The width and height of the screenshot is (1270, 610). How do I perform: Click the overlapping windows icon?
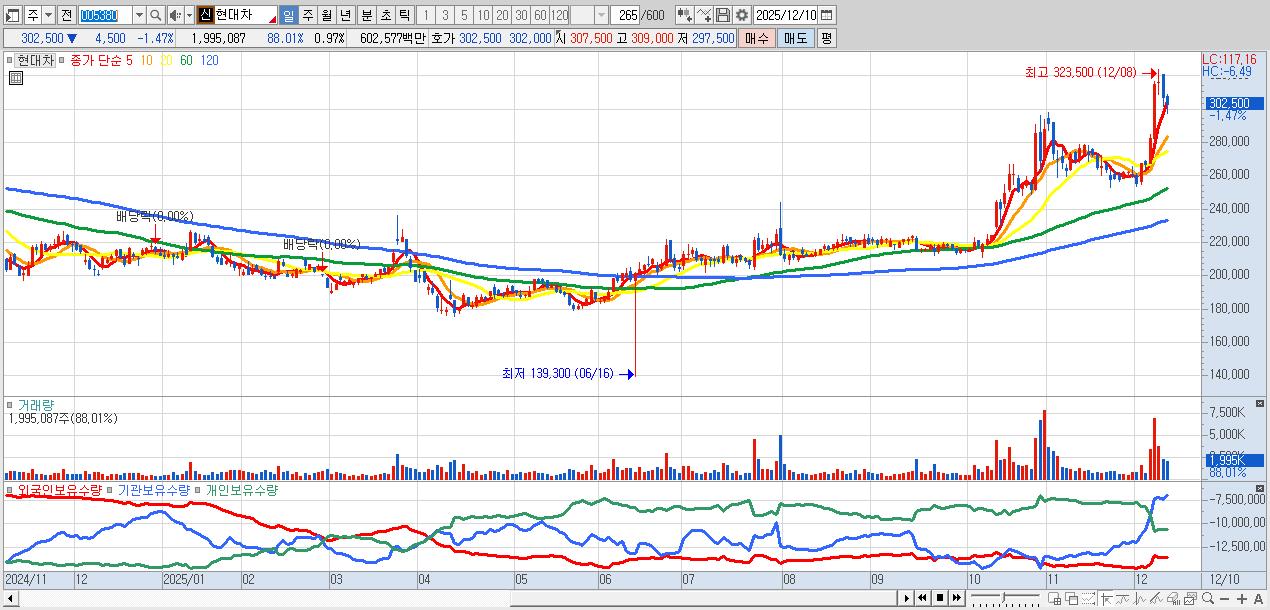click(x=1072, y=598)
